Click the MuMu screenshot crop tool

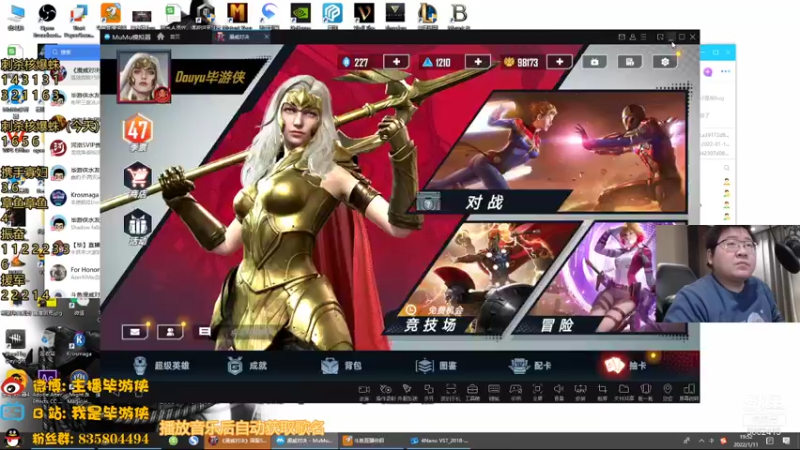pyautogui.click(x=603, y=392)
